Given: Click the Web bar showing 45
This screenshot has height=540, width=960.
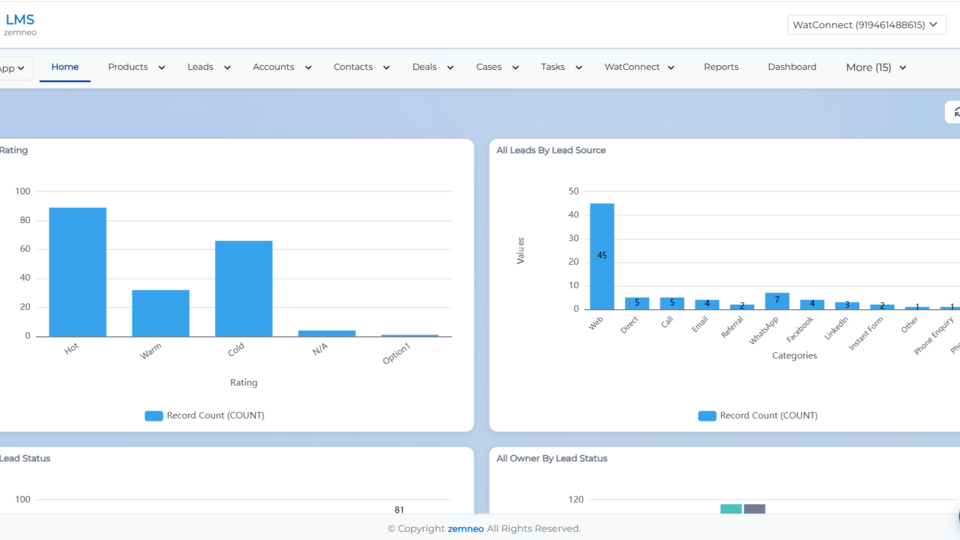Looking at the screenshot, I should [602, 256].
